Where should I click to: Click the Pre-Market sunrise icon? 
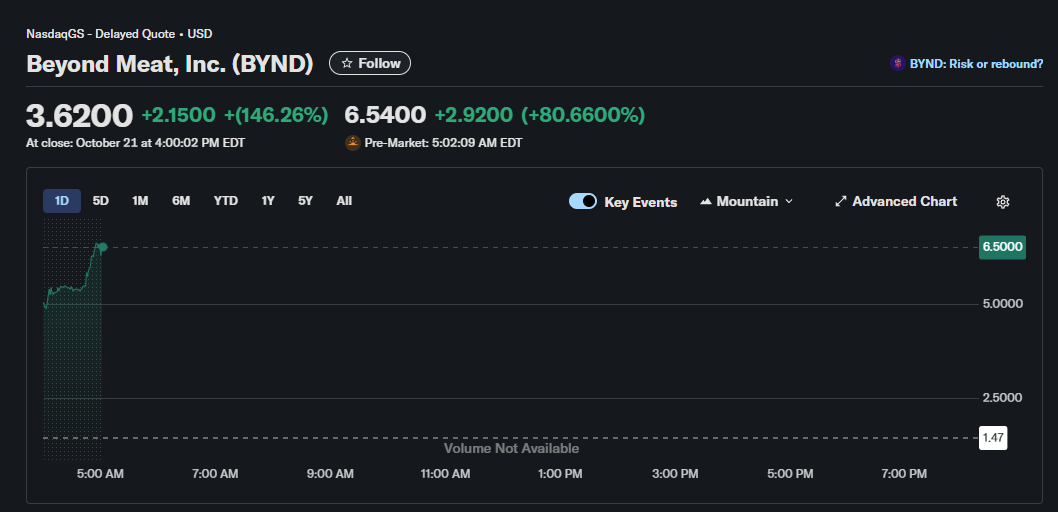point(352,143)
